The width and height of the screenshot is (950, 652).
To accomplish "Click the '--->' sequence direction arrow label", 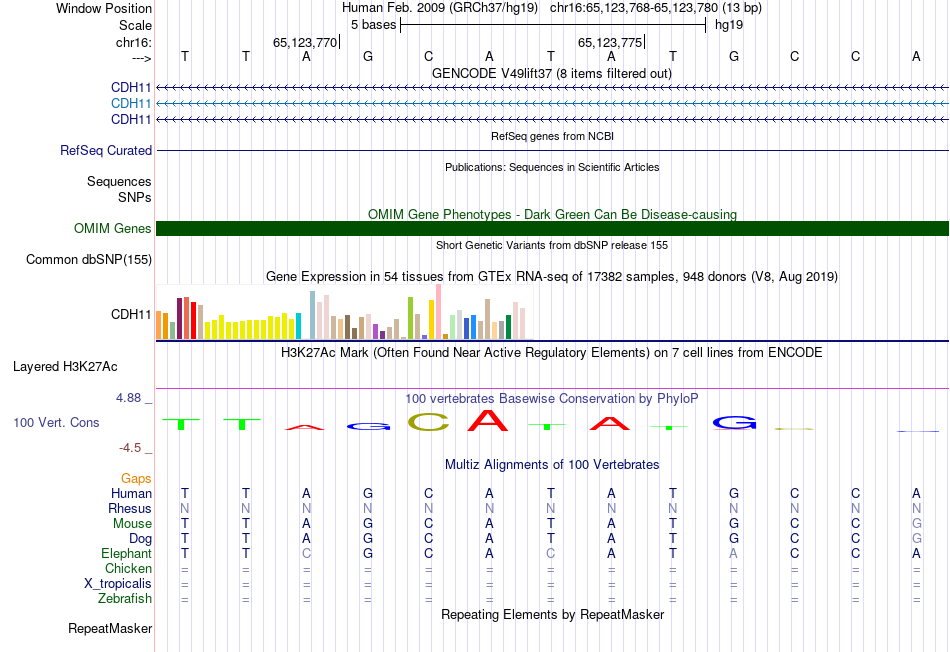I will click(142, 58).
